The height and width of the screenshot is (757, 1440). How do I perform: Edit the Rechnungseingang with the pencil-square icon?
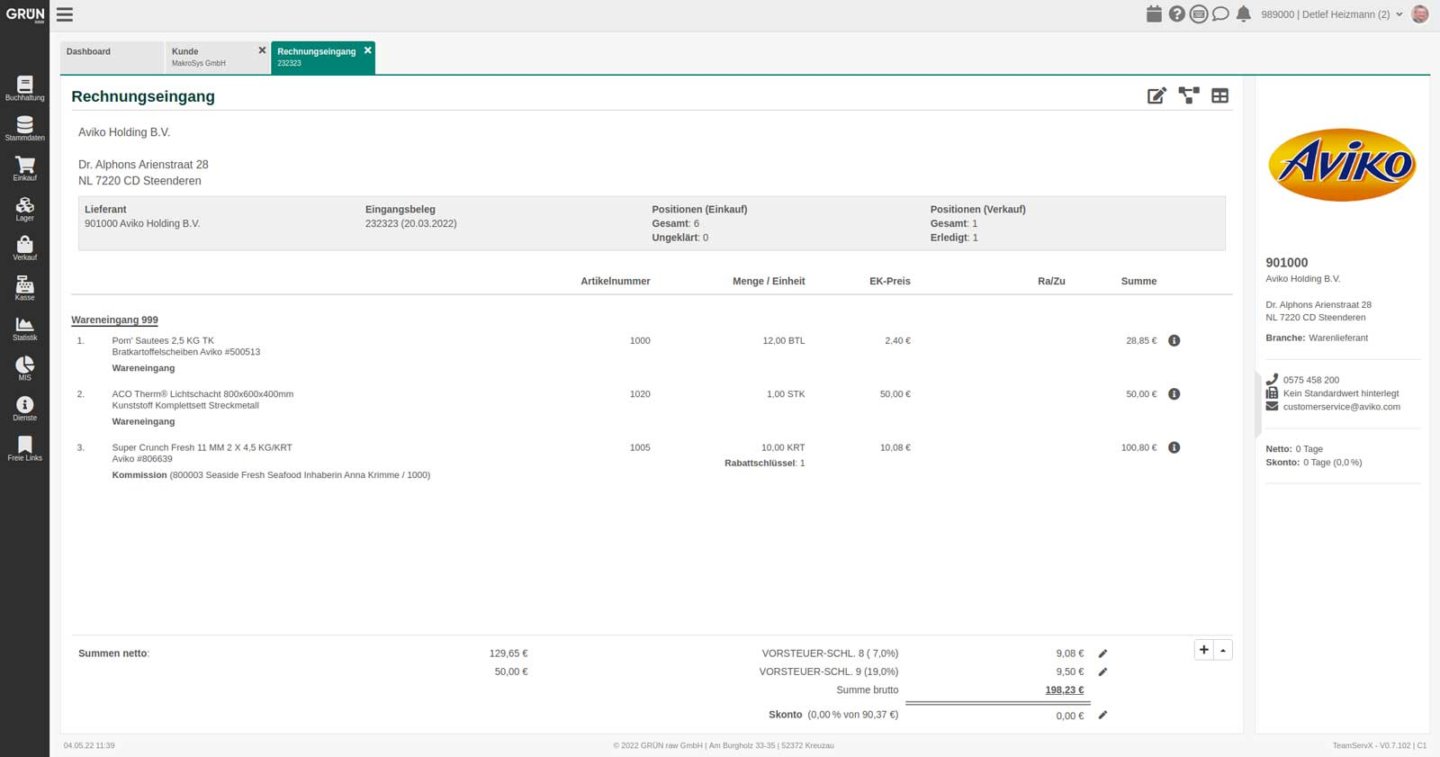1157,96
